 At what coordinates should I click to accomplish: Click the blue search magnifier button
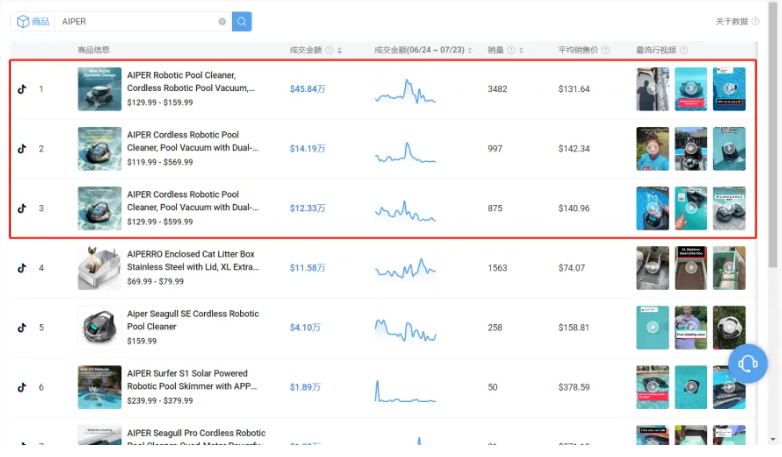click(242, 21)
